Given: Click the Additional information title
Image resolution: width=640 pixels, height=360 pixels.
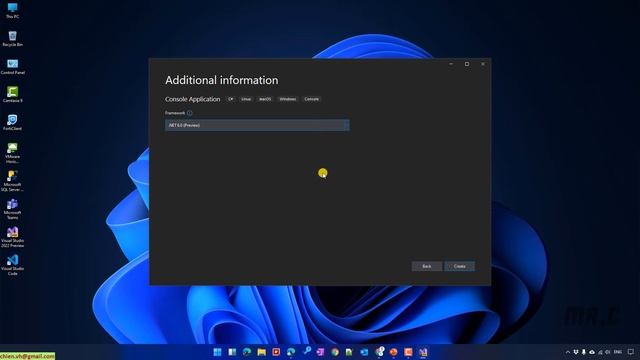Looking at the screenshot, I should coord(222,80).
